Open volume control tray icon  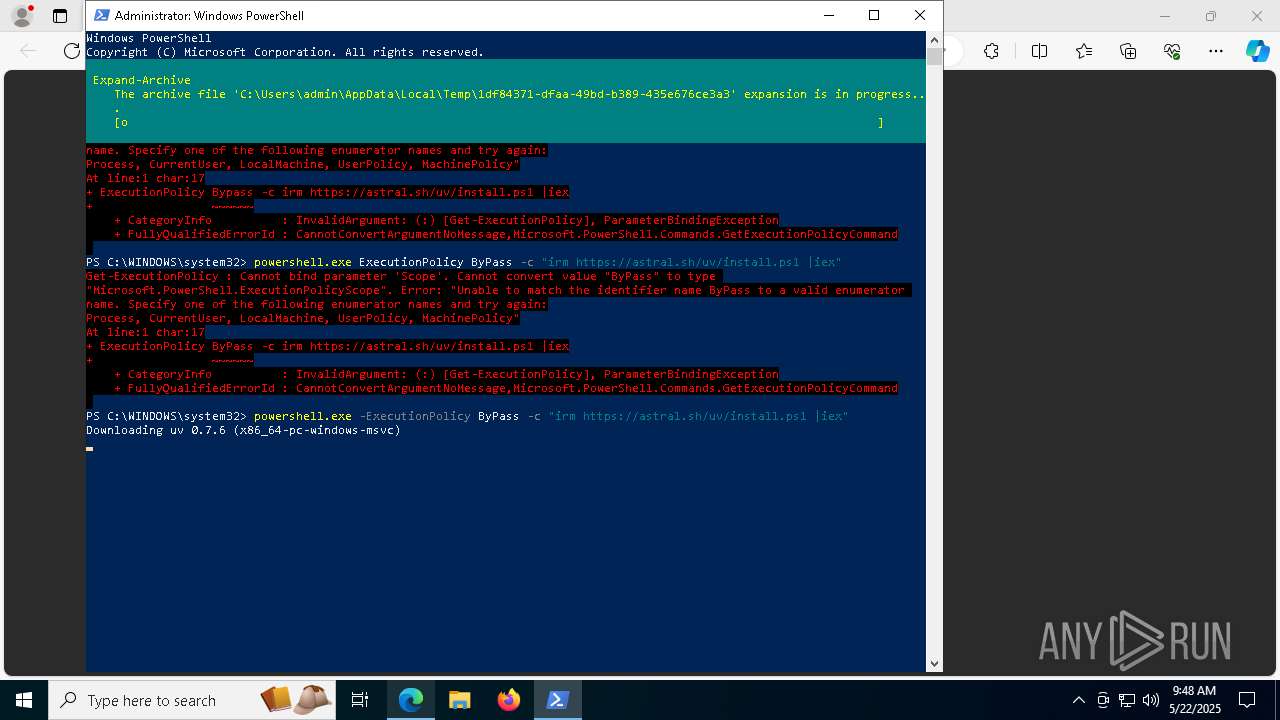point(1151,700)
